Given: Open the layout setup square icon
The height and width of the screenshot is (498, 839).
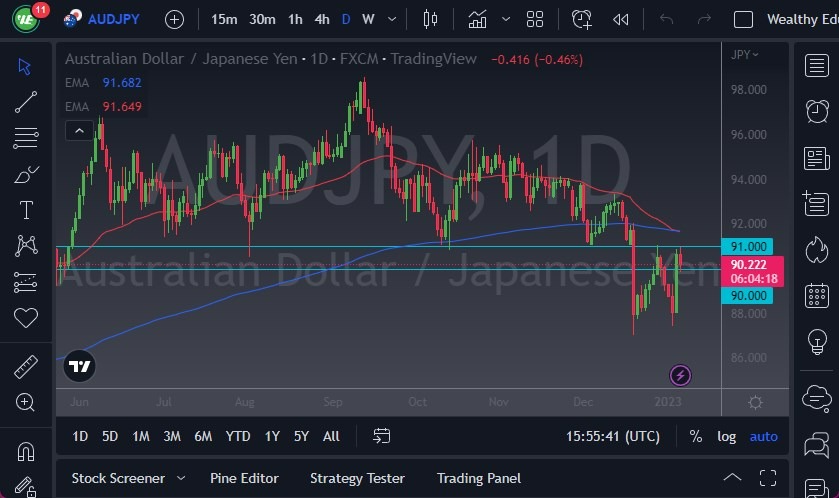Looking at the screenshot, I should 743,20.
